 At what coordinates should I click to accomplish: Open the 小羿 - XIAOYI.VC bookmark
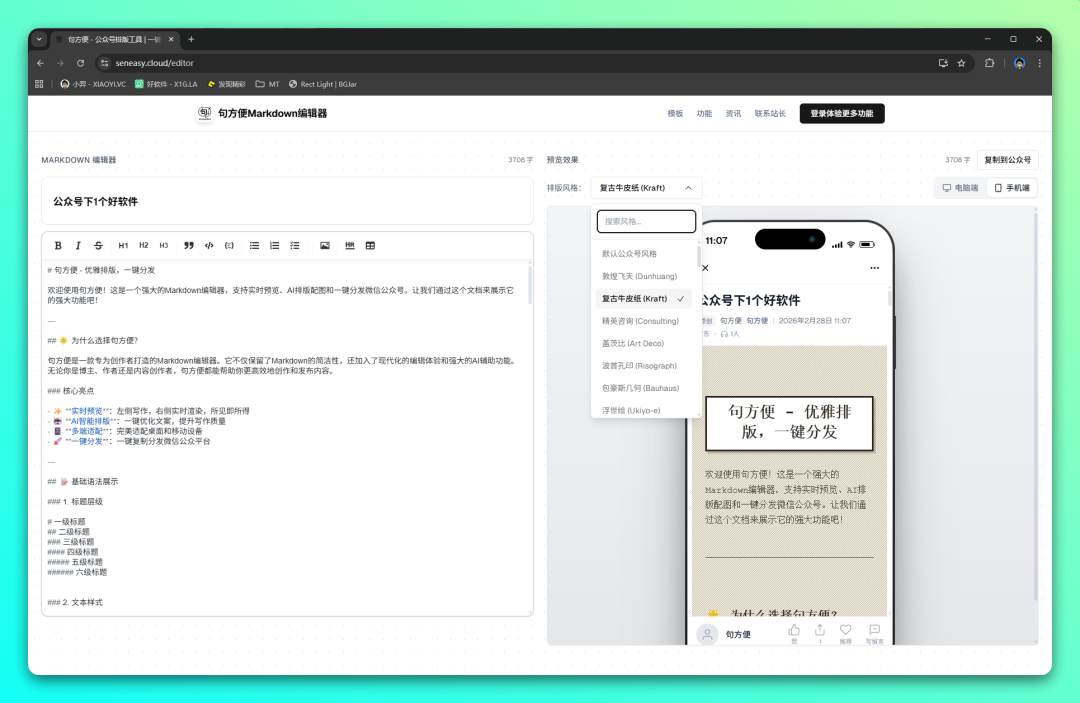pos(93,84)
